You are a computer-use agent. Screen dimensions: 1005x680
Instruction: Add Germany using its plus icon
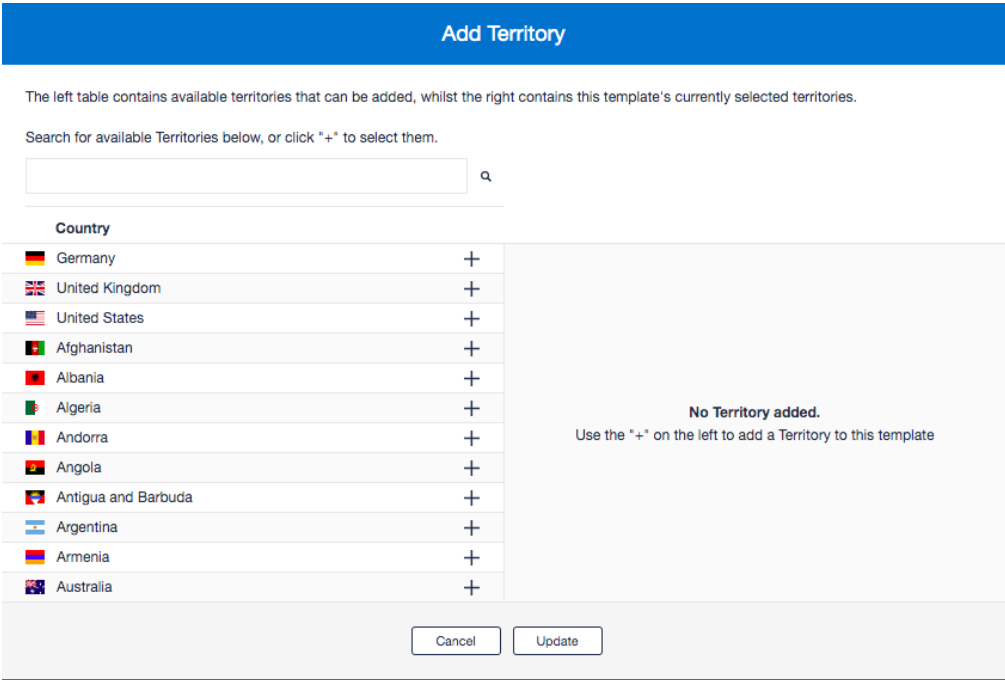[472, 259]
